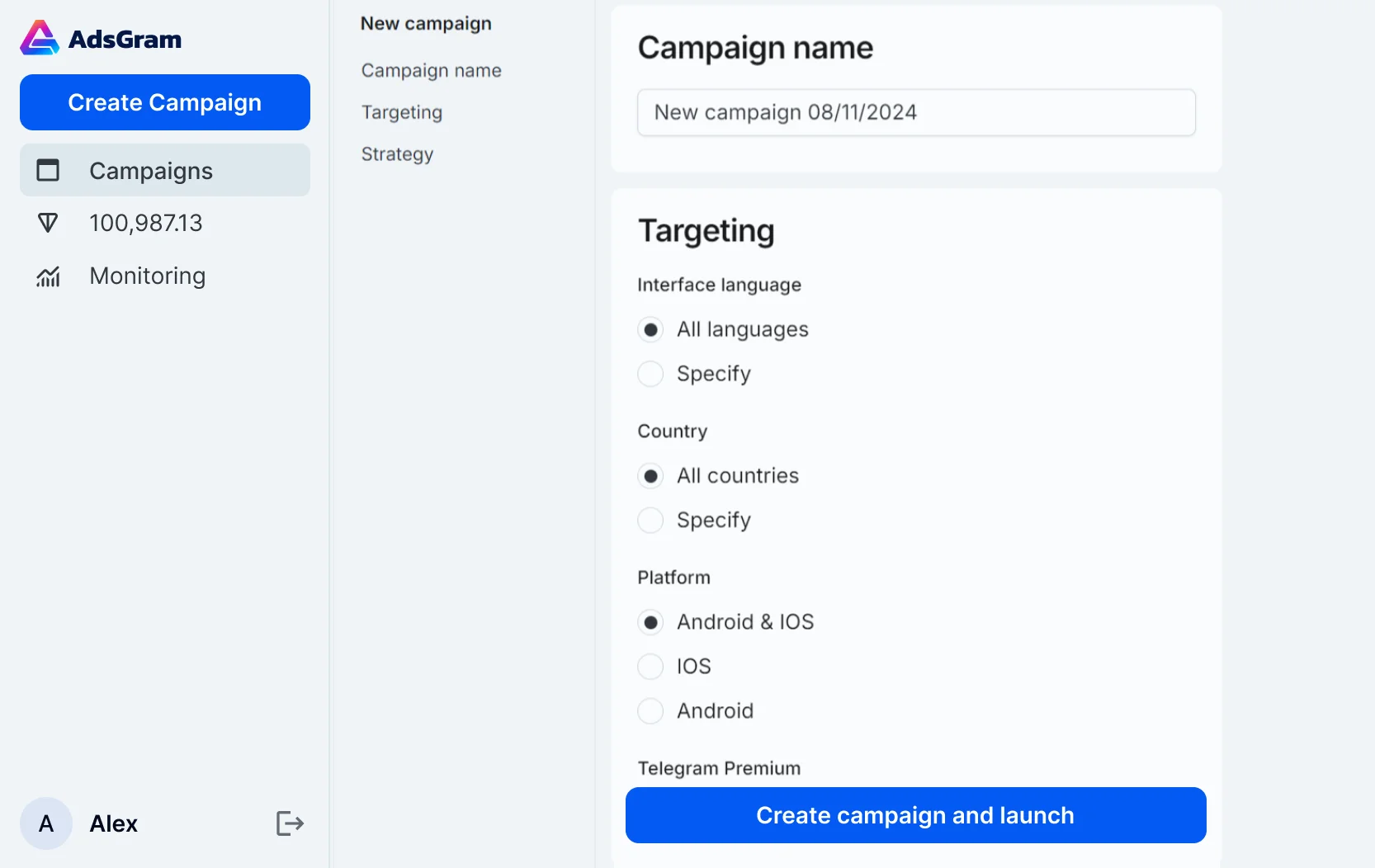1375x868 pixels.
Task: Open the Campaigns sidebar item
Action: tap(165, 170)
